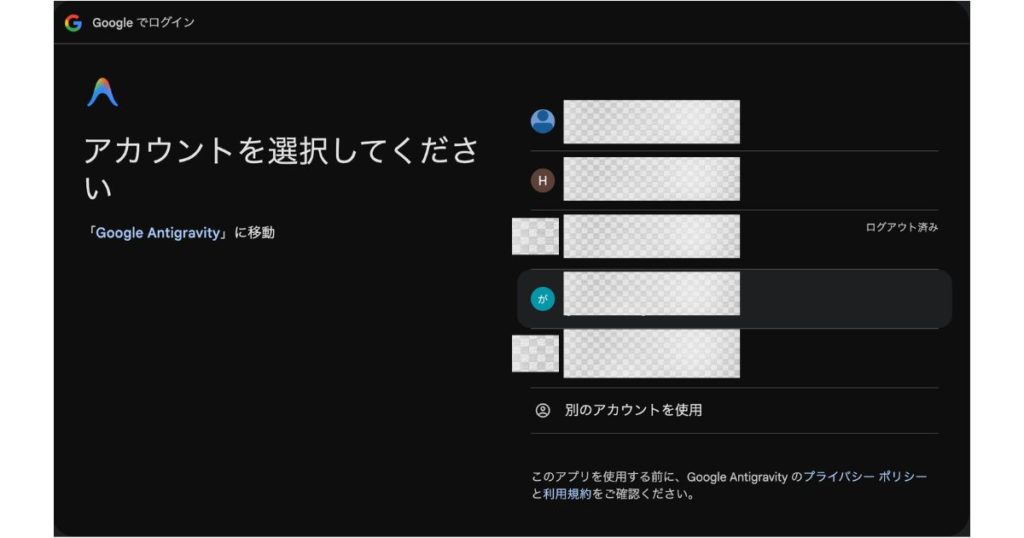Click the avatar of the last listed account
This screenshot has height=538, width=1024.
click(x=535, y=354)
